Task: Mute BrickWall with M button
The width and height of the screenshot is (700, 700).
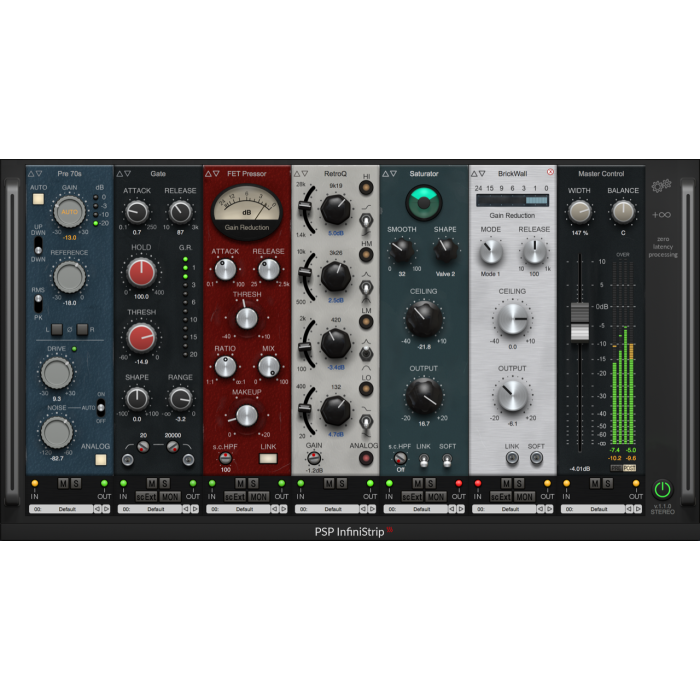Action: 506,483
